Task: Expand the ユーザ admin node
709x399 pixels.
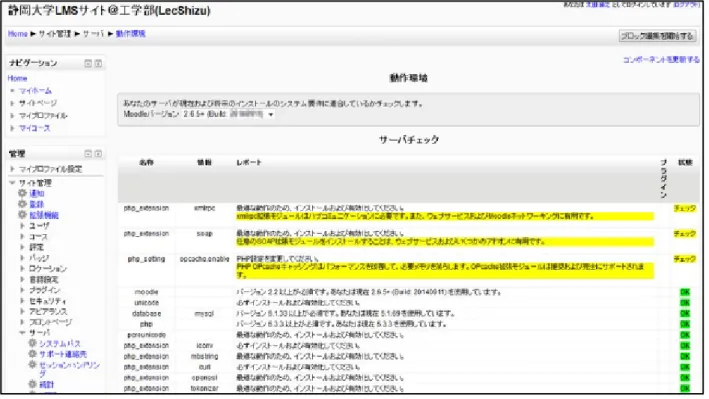Action: [22, 225]
